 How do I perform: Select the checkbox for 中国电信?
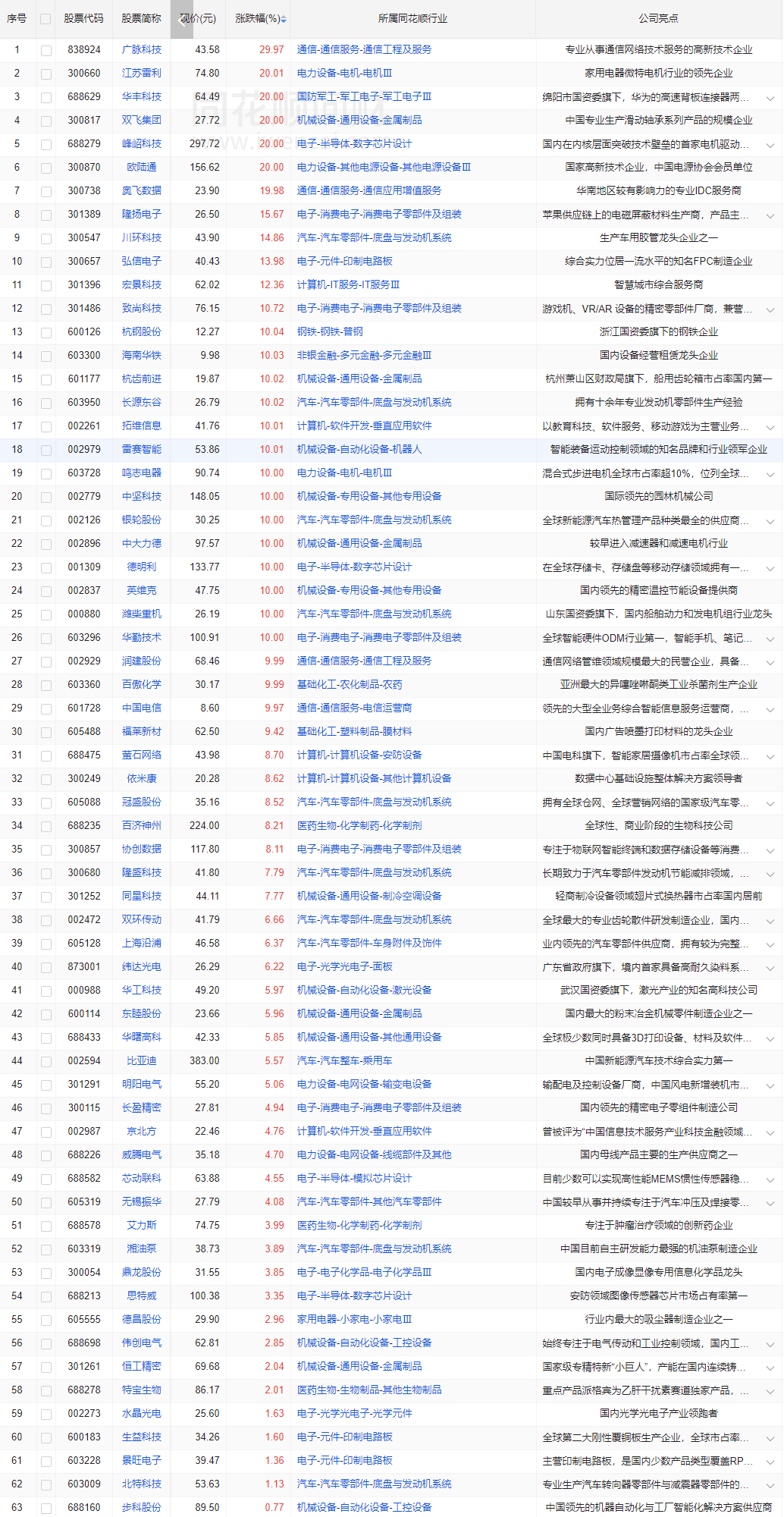46,708
